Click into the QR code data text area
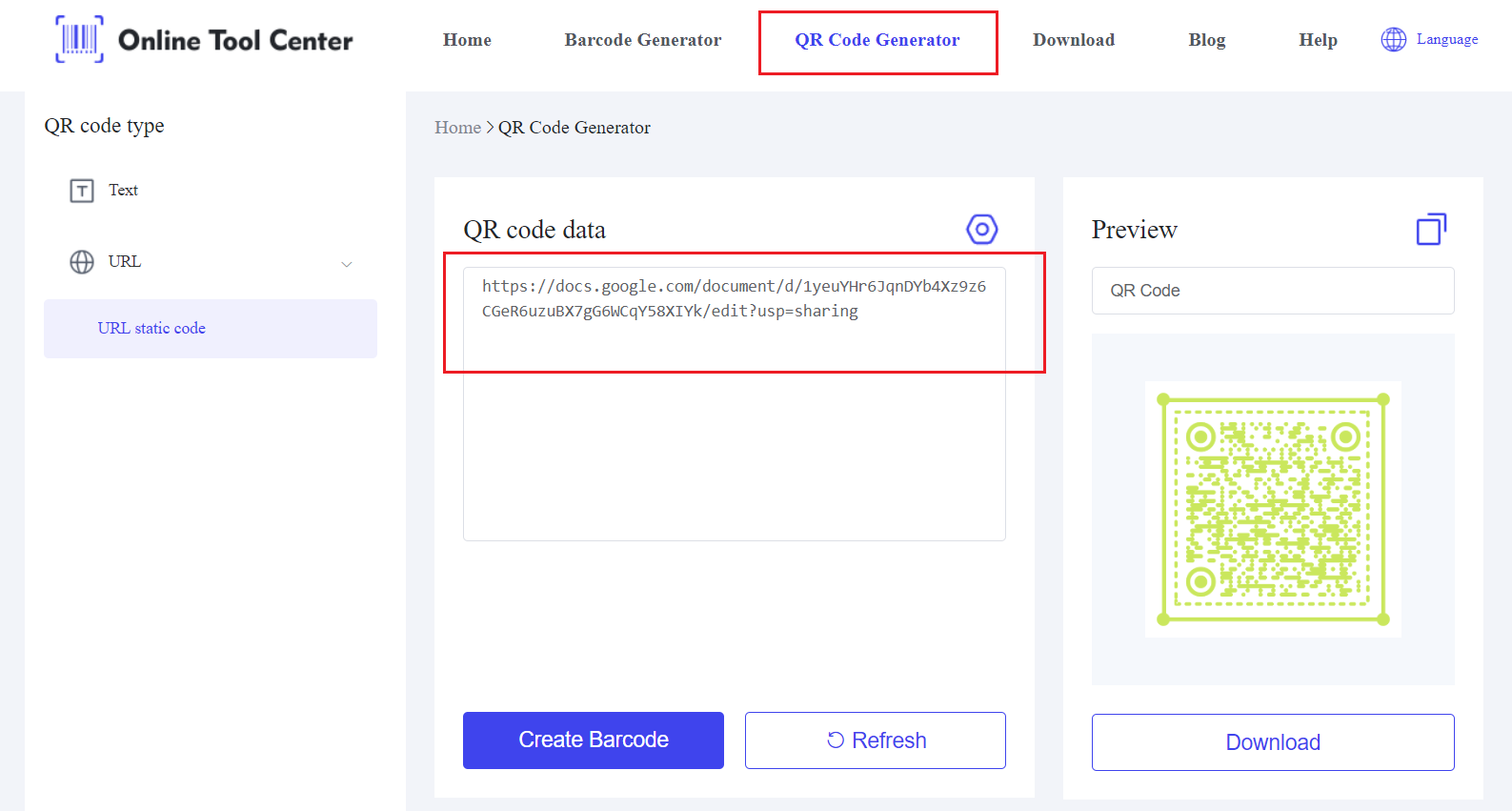1512x811 pixels. 735,404
